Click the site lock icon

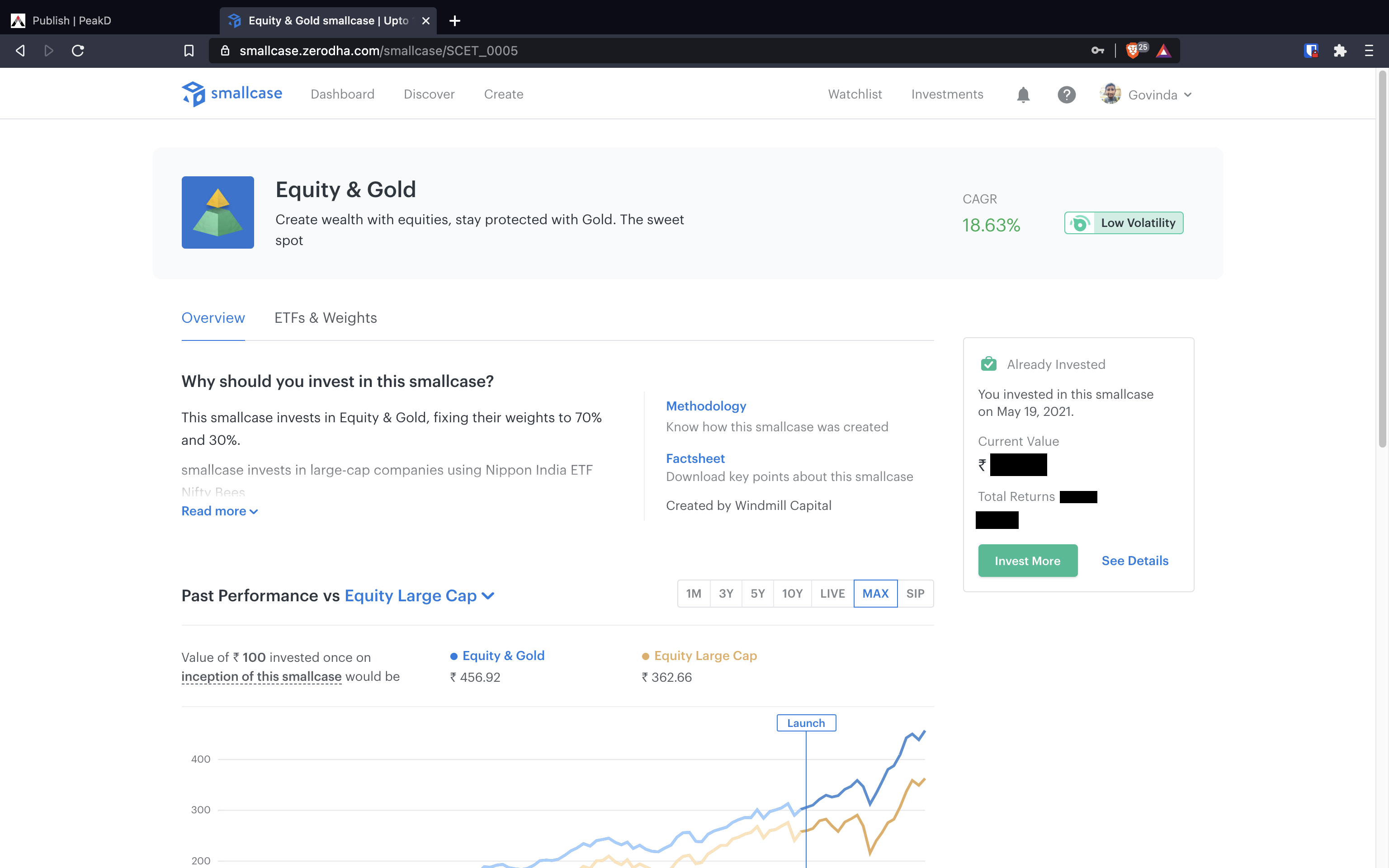click(x=225, y=51)
